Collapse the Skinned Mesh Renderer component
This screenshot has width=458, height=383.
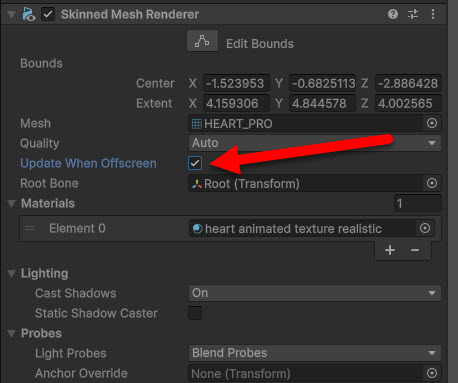(11, 15)
